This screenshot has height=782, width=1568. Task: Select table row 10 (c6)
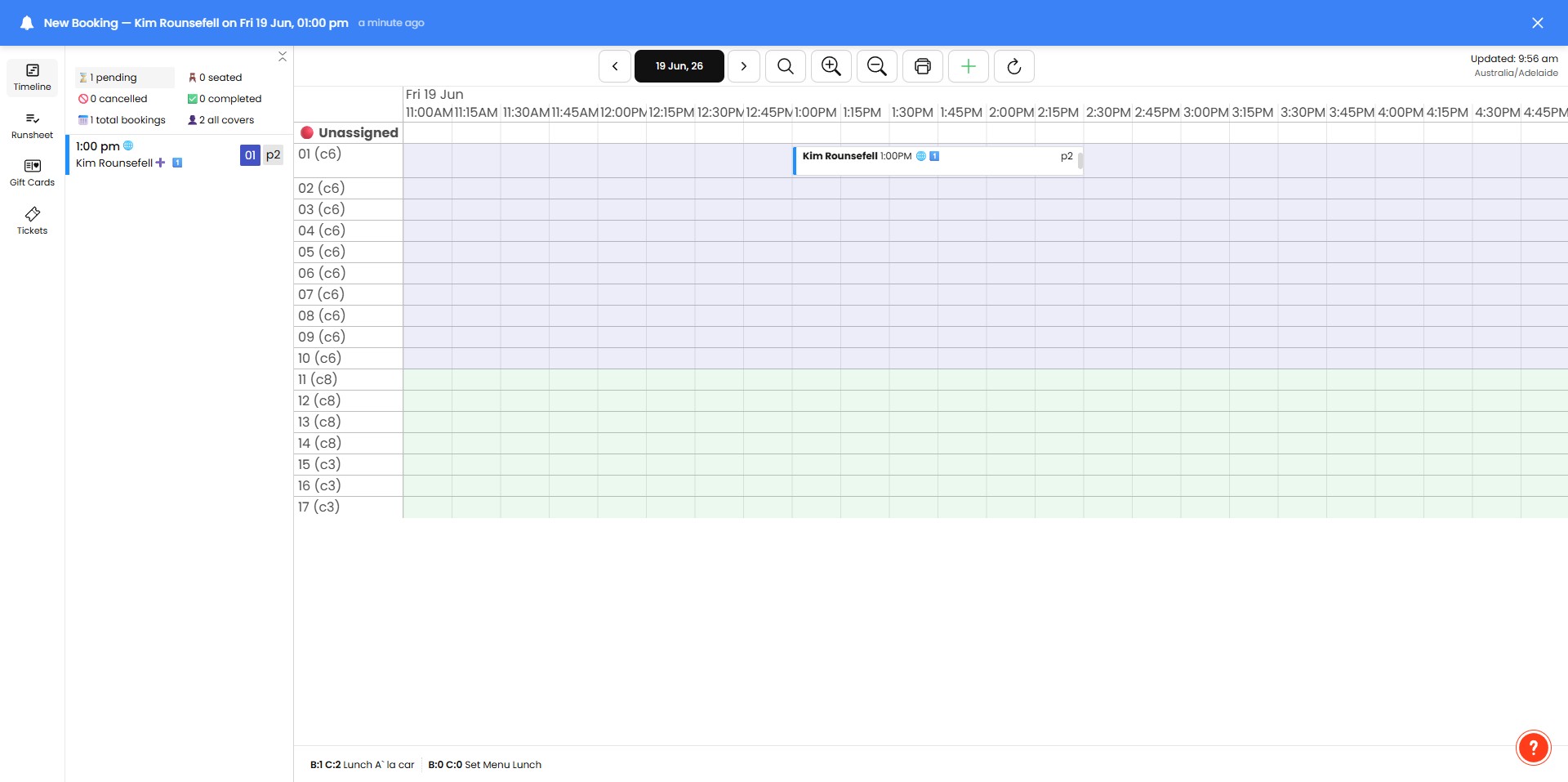coord(348,358)
